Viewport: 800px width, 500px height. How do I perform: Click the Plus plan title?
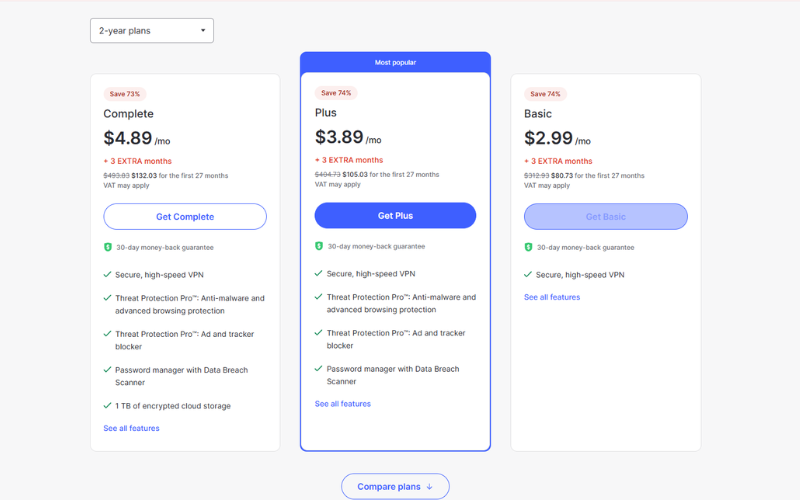pos(326,113)
